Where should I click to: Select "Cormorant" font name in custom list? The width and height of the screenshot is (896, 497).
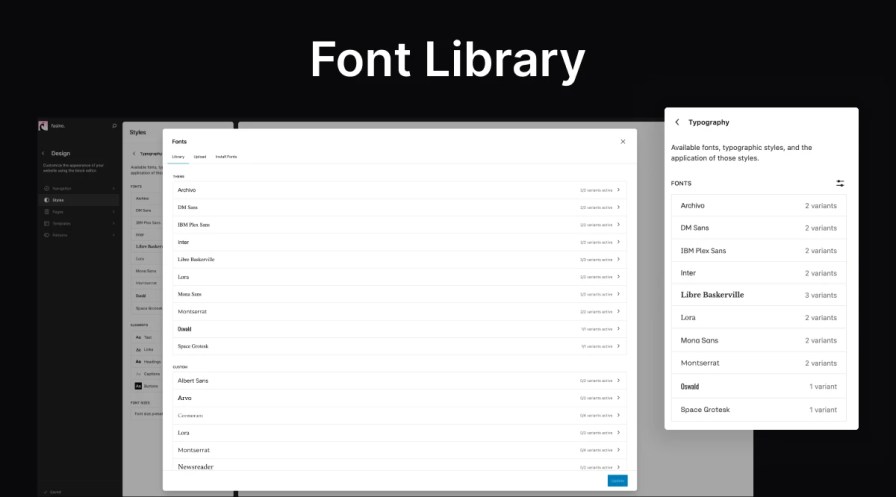[x=190, y=415]
